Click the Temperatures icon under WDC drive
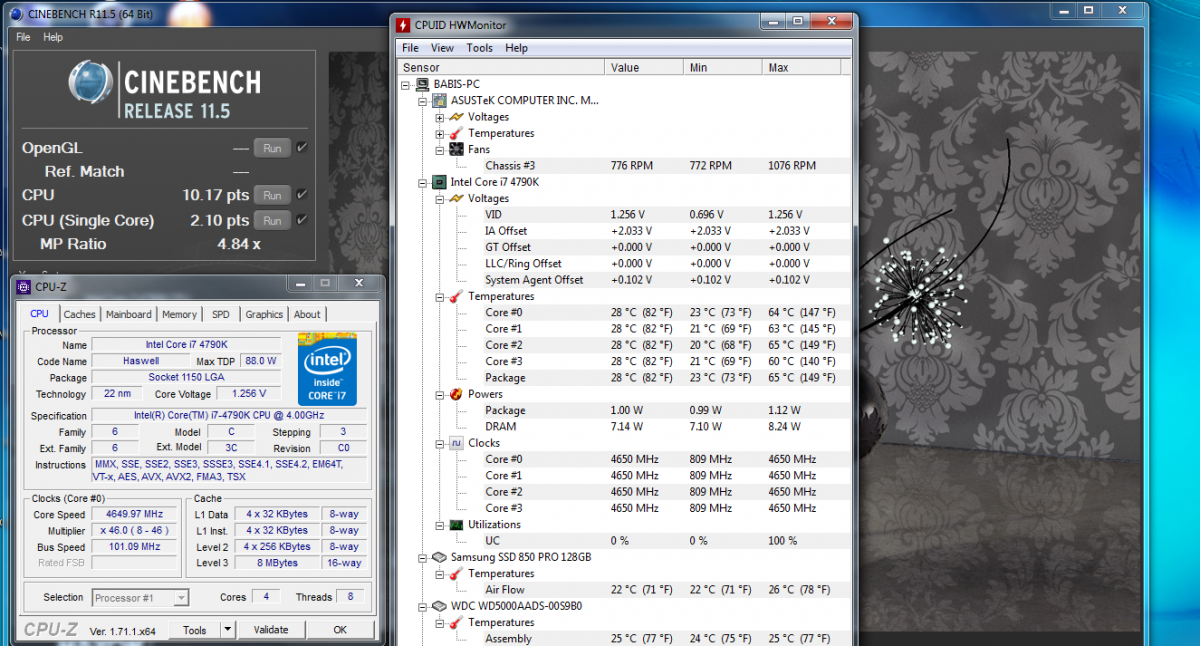The width and height of the screenshot is (1200, 646). 456,622
